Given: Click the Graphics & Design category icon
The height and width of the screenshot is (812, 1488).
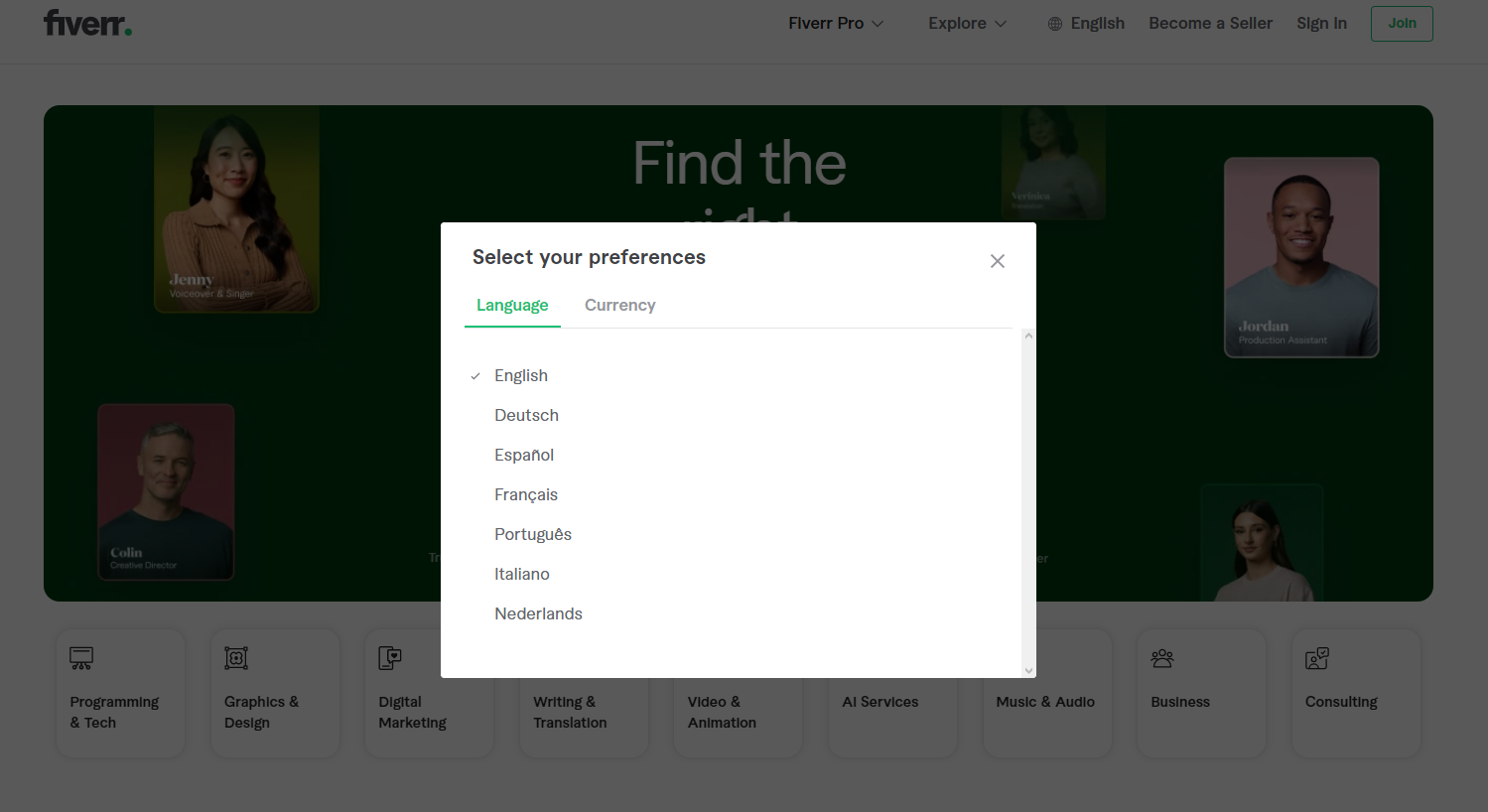Looking at the screenshot, I should (236, 658).
